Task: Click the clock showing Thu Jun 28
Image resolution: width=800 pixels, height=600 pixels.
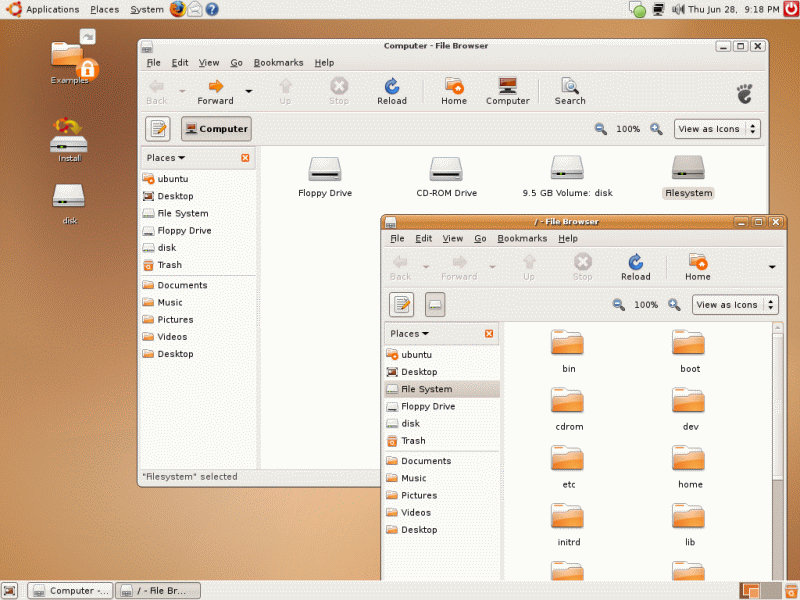Action: [x=734, y=9]
